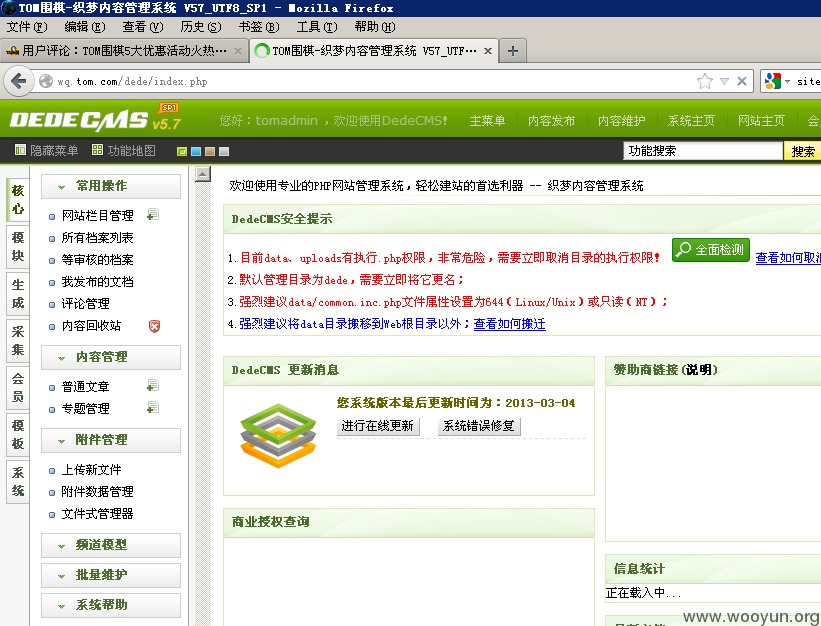Open 文件式管理器 in sidebar
This screenshot has height=626, width=821.
[97, 513]
